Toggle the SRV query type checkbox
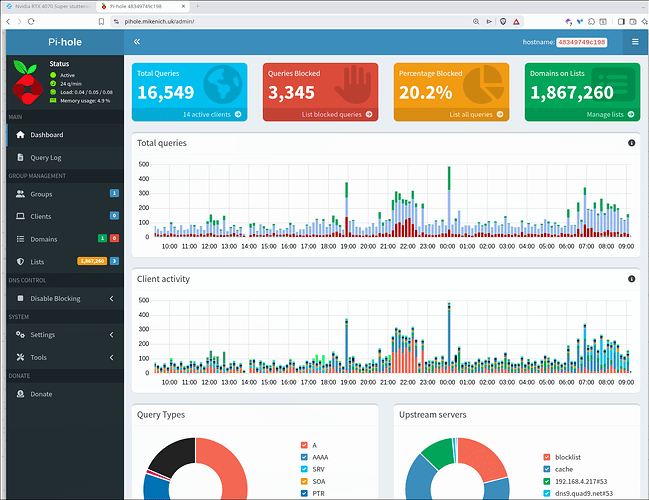The height and width of the screenshot is (500, 649). coord(304,469)
